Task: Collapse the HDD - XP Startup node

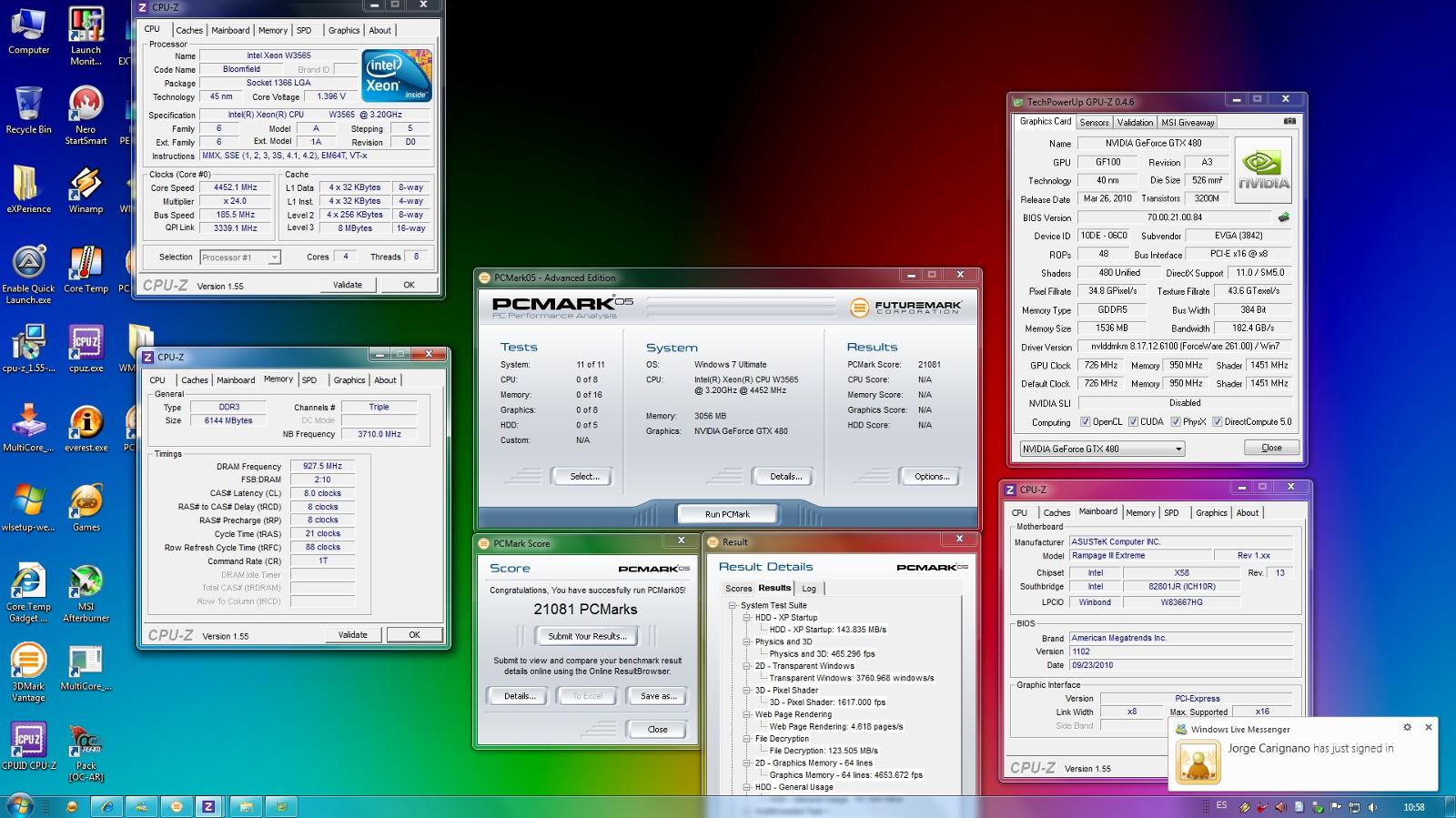Action: point(746,617)
